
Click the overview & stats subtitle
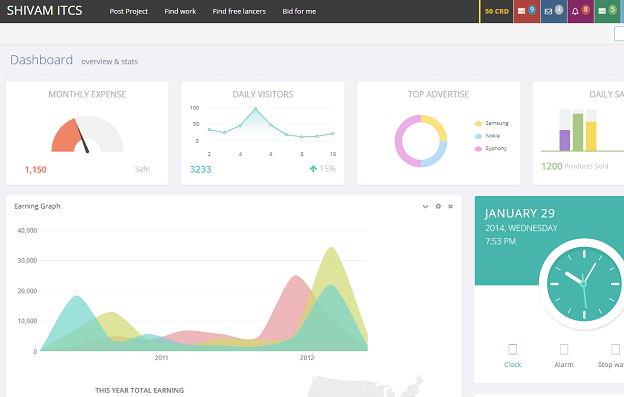click(x=109, y=62)
